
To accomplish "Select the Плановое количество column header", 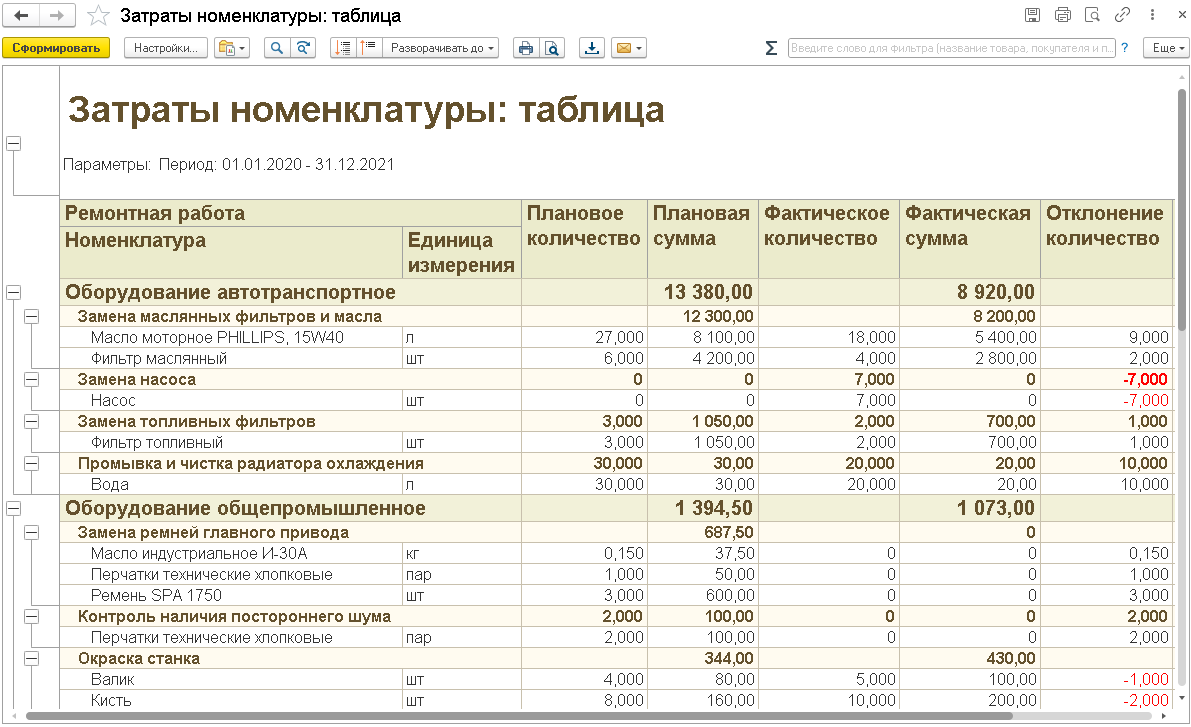I will (584, 239).
